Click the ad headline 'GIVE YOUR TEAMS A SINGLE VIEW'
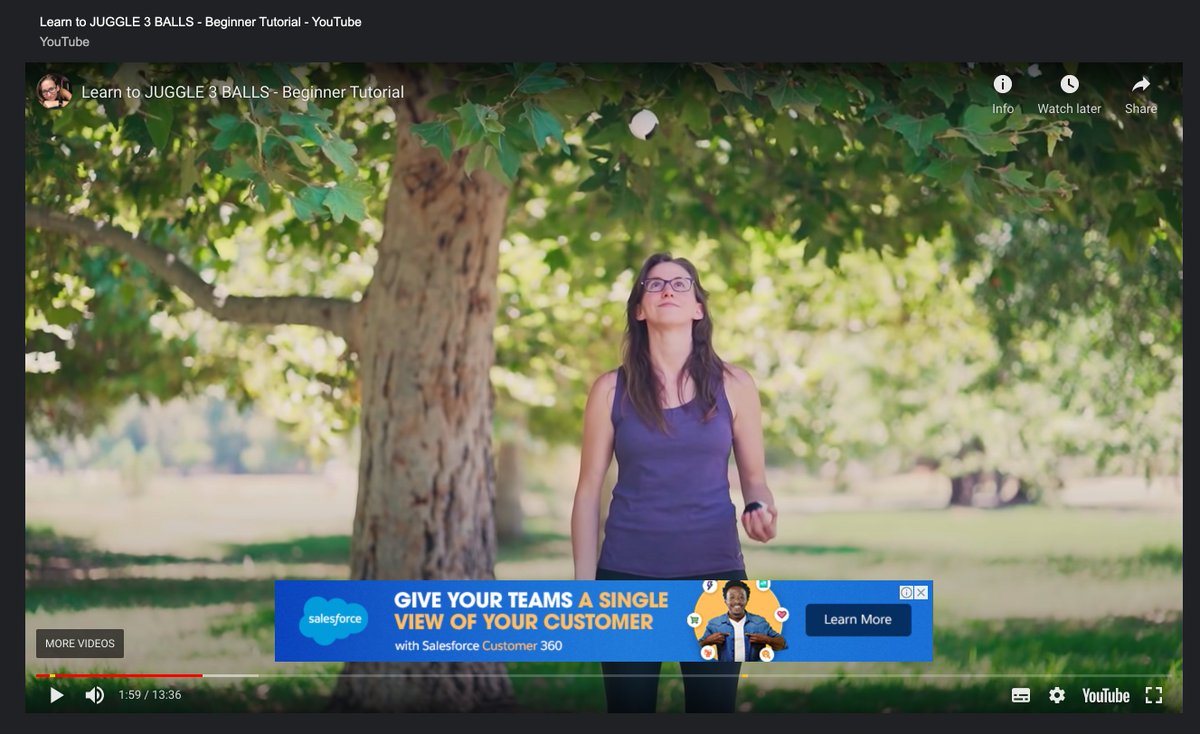The image size is (1200, 734). [531, 611]
